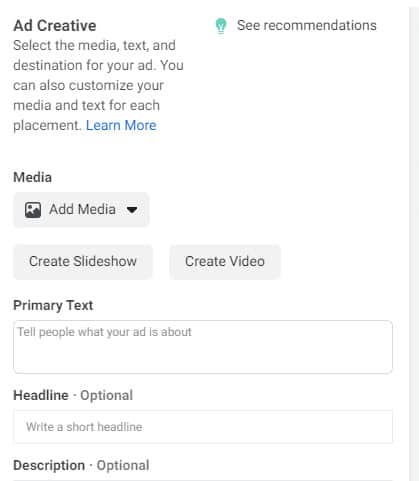Select the Ad Creative section heading
The image size is (419, 481).
point(55,26)
